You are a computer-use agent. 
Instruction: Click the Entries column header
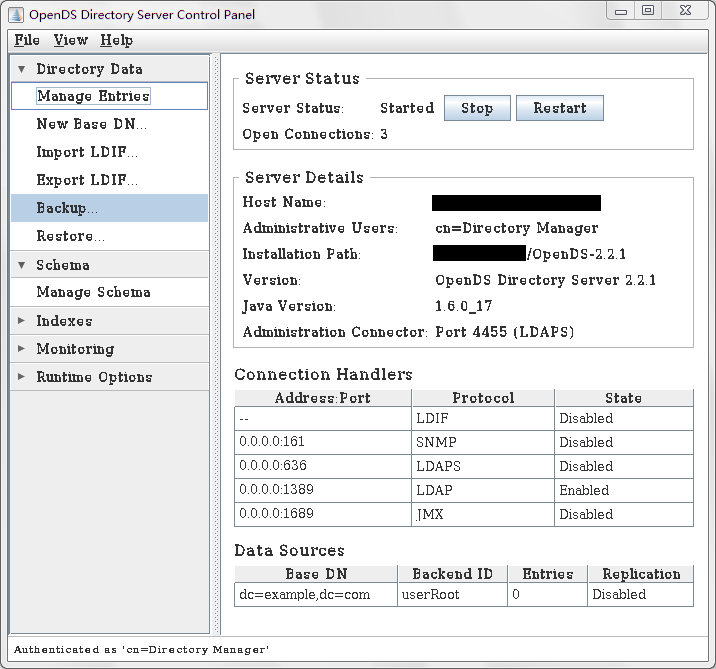(548, 574)
